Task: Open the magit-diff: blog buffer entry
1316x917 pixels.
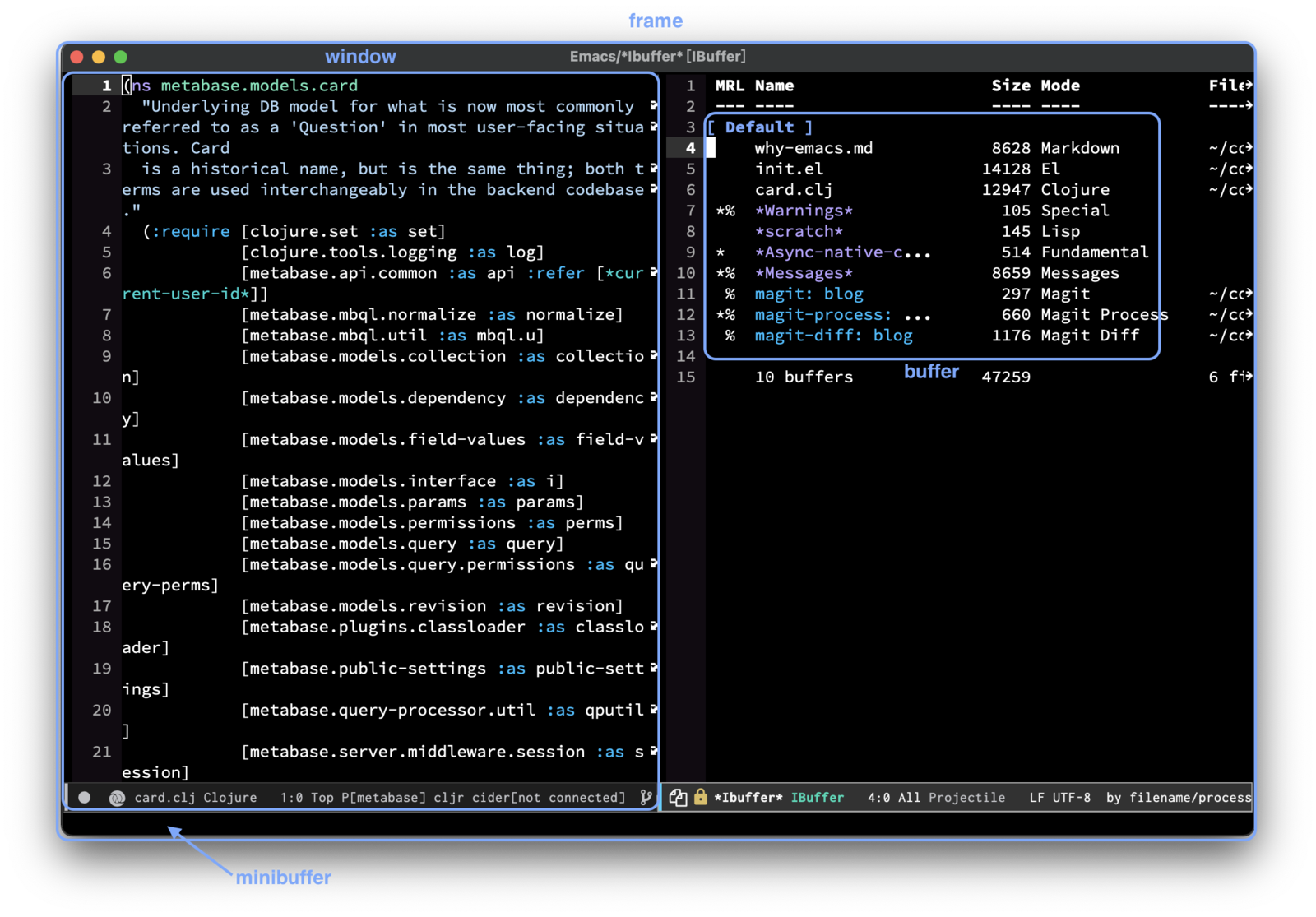Action: 833,336
